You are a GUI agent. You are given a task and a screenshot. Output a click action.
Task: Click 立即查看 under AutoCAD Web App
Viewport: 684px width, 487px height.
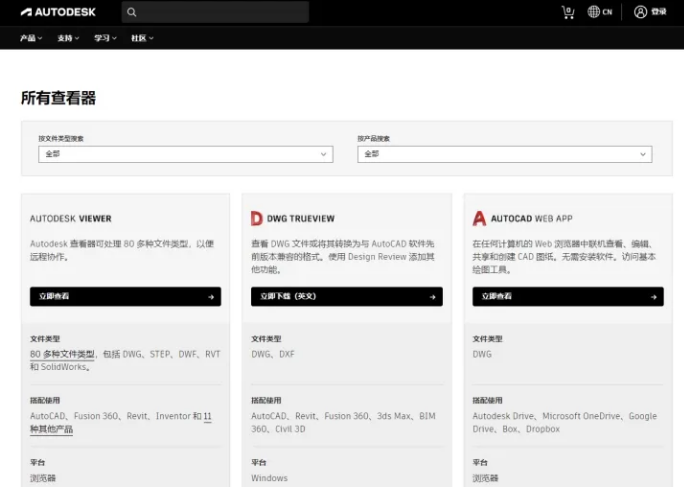click(568, 296)
